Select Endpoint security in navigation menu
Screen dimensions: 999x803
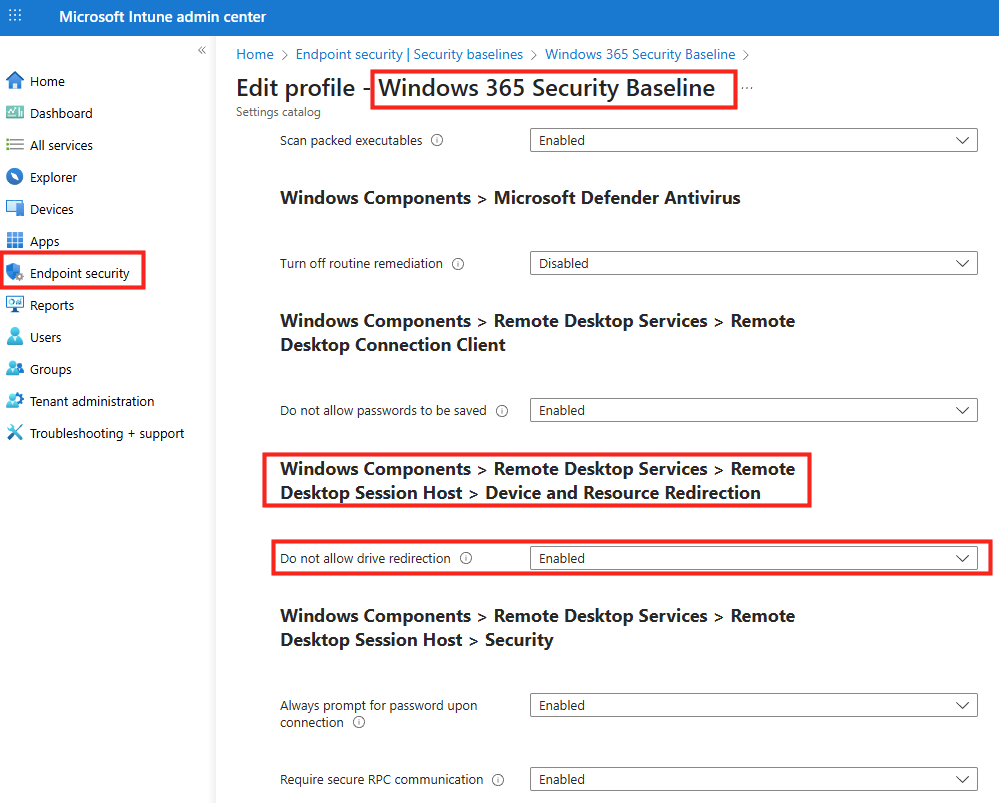click(x=79, y=273)
